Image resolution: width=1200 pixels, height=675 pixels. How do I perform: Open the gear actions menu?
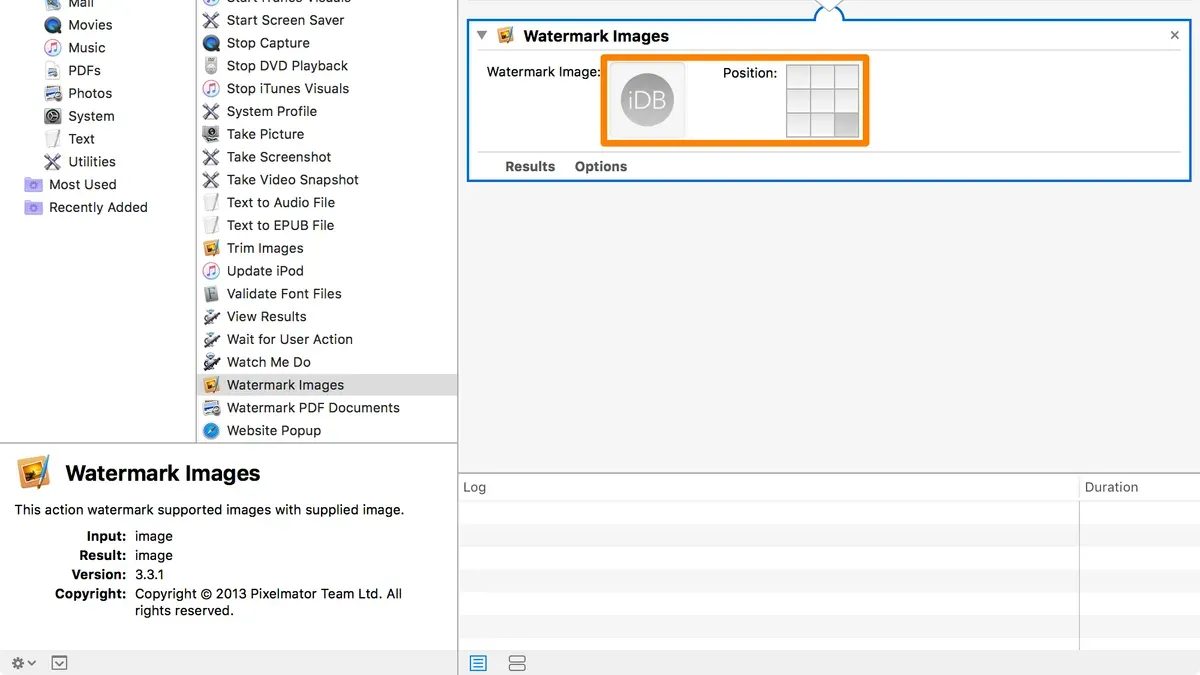[24, 663]
